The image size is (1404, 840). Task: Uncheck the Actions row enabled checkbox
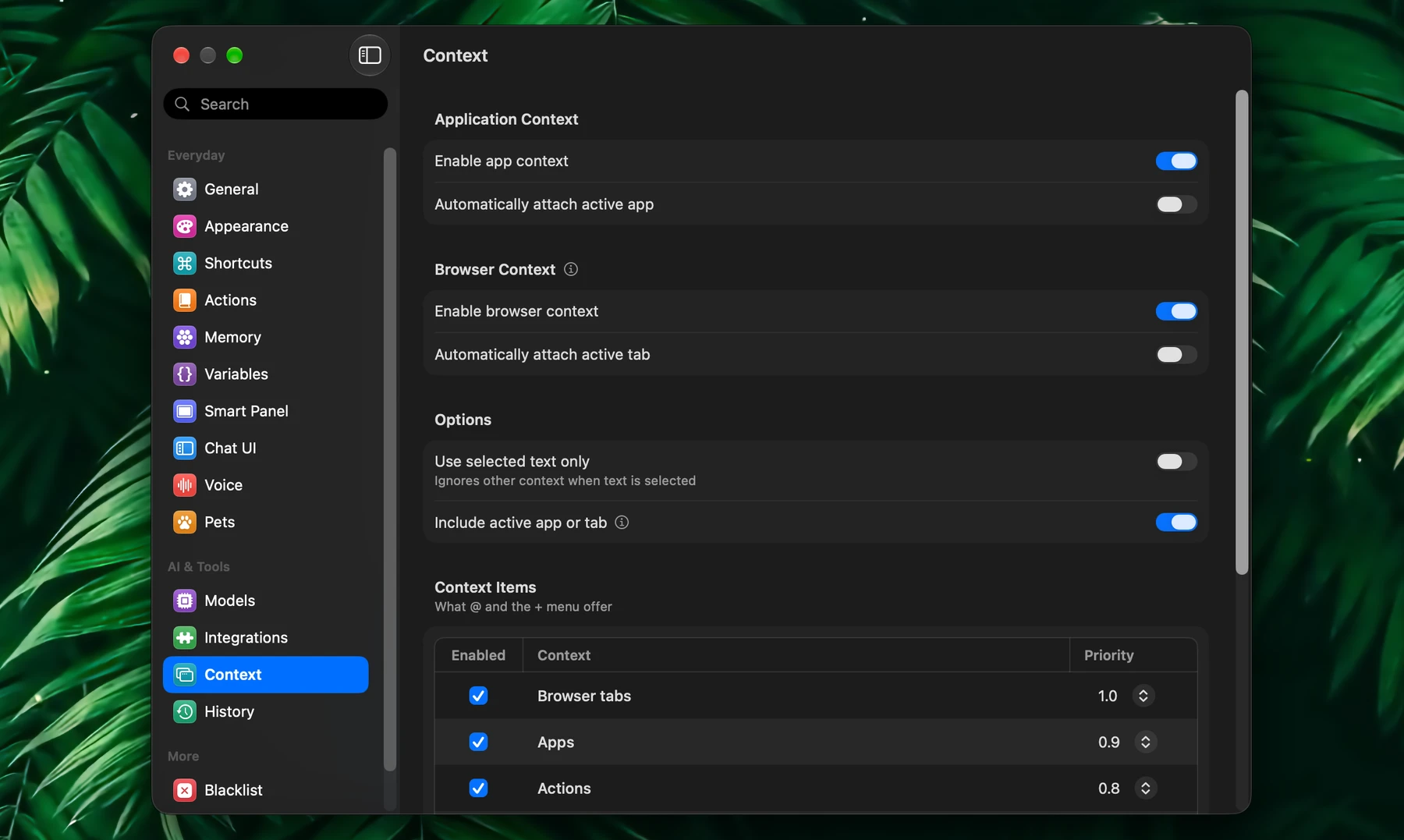click(x=478, y=788)
